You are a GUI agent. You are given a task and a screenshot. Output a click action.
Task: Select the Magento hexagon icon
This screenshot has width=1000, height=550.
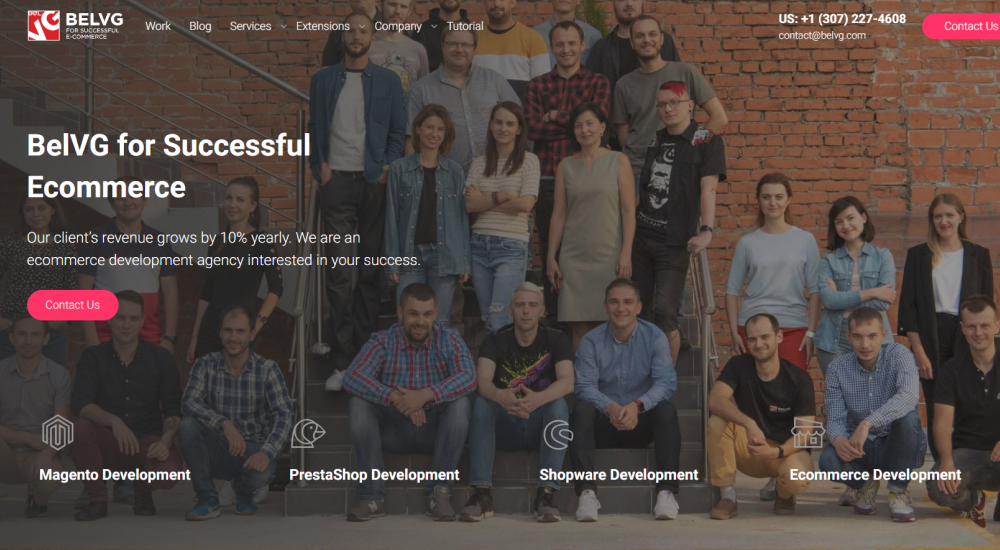tap(57, 433)
